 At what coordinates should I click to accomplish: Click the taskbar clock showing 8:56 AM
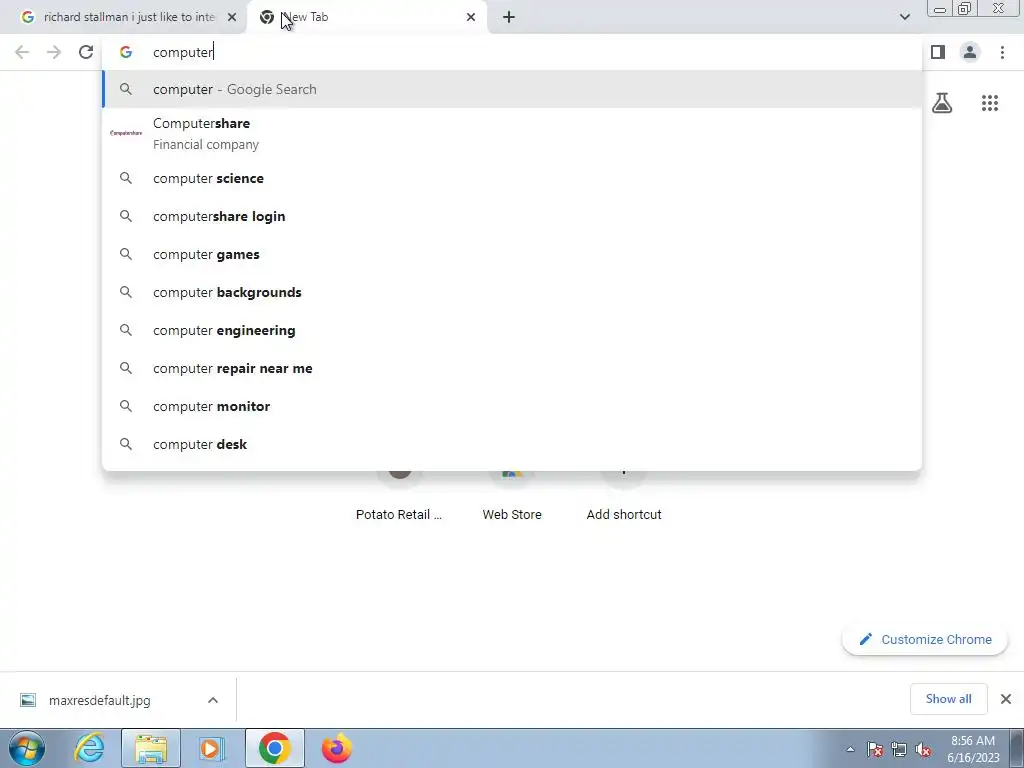(x=973, y=749)
